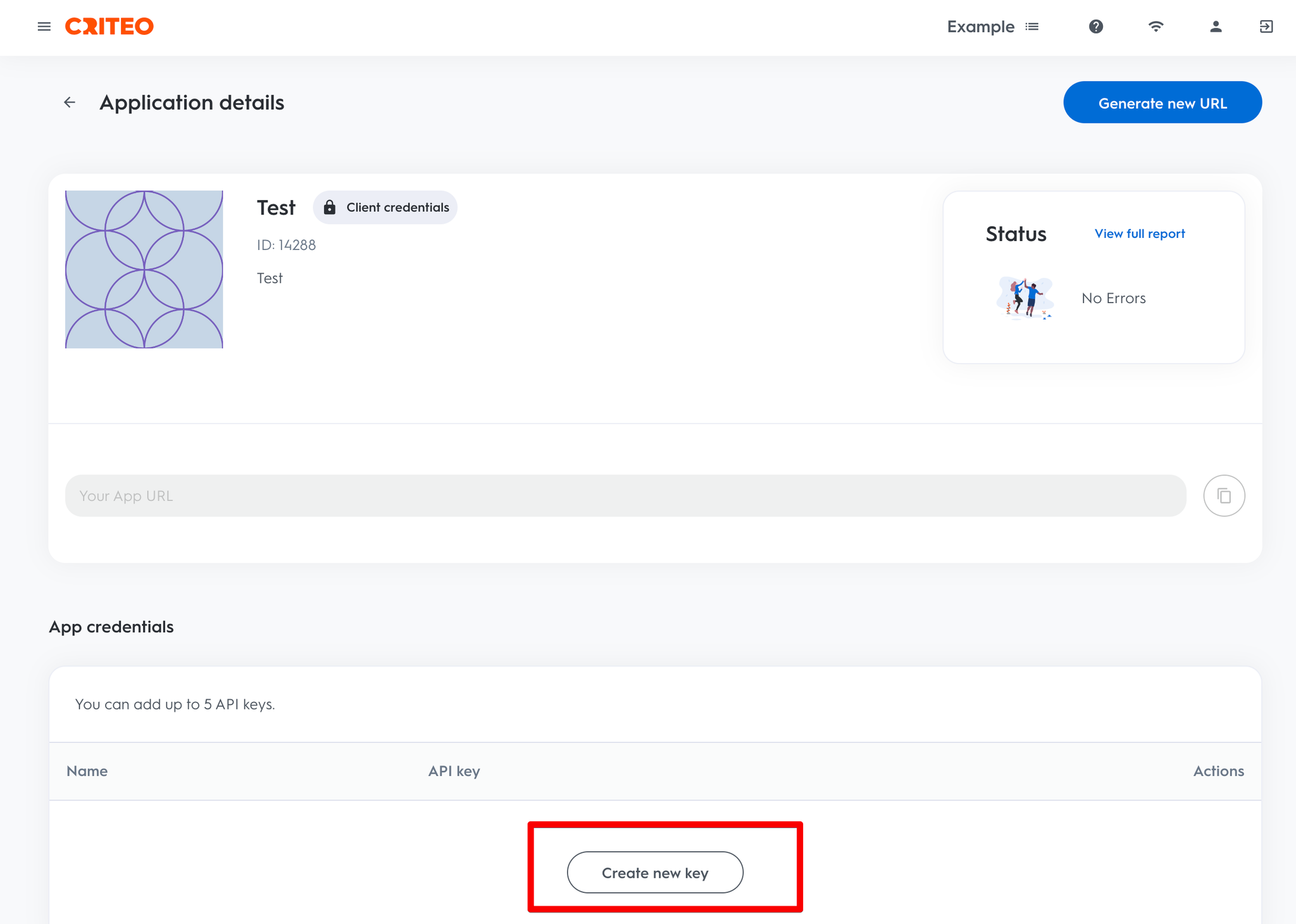Copy the app URL with copy icon
This screenshot has width=1296, height=924.
[1224, 496]
